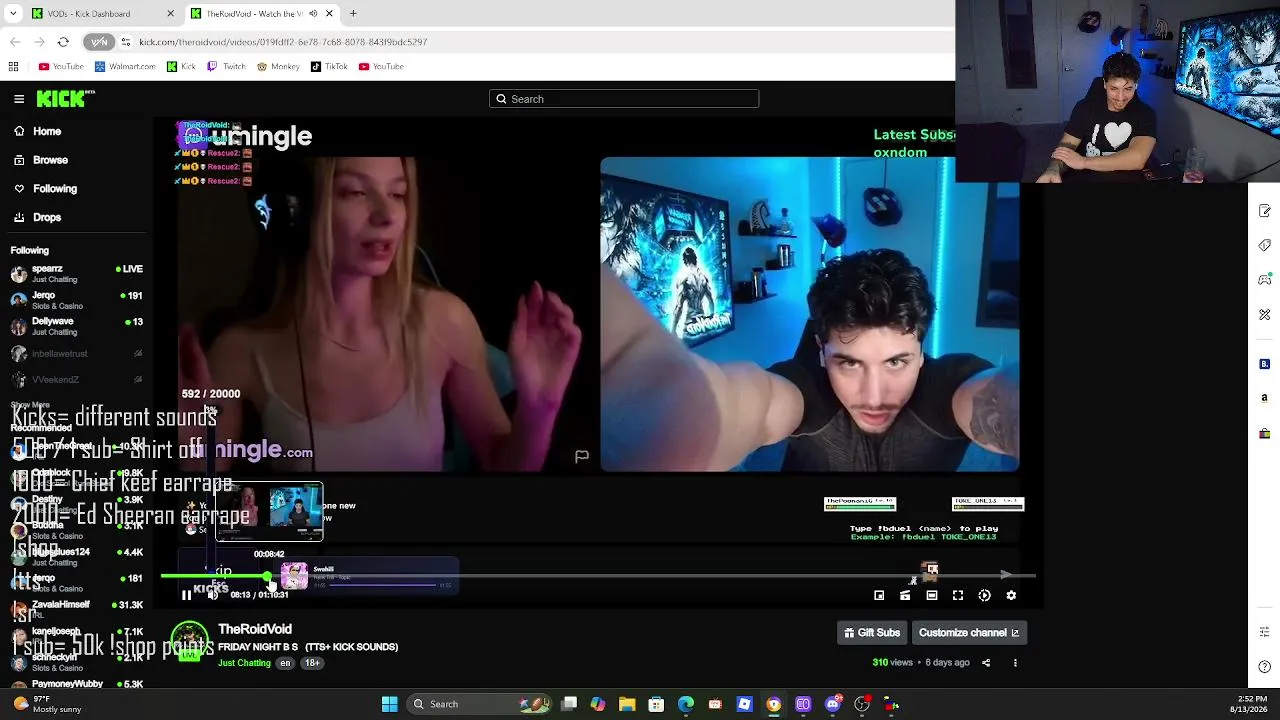This screenshot has width=1280, height=720.
Task: Open File Explorer from the taskbar
Action: [627, 704]
